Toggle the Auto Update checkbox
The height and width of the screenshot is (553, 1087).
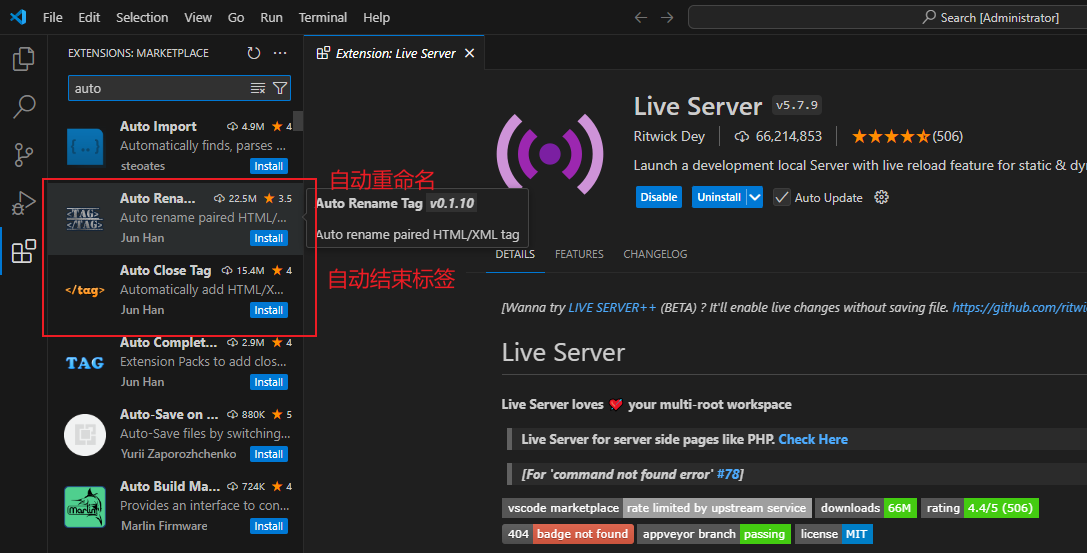781,198
